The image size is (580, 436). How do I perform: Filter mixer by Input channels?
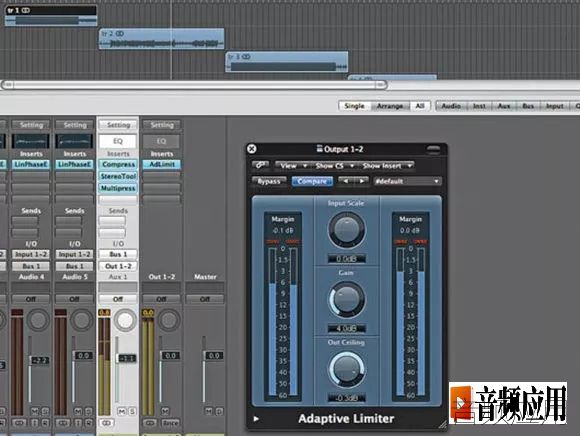click(x=554, y=106)
